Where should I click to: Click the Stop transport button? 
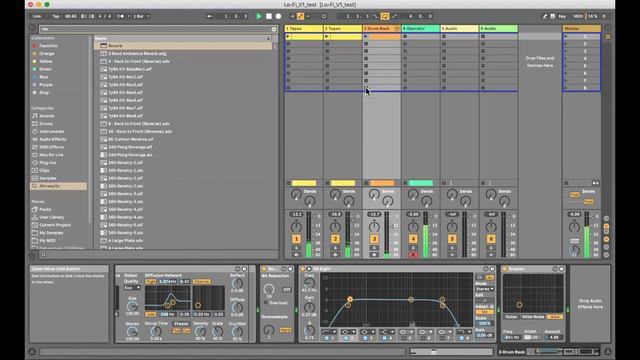(x=269, y=16)
